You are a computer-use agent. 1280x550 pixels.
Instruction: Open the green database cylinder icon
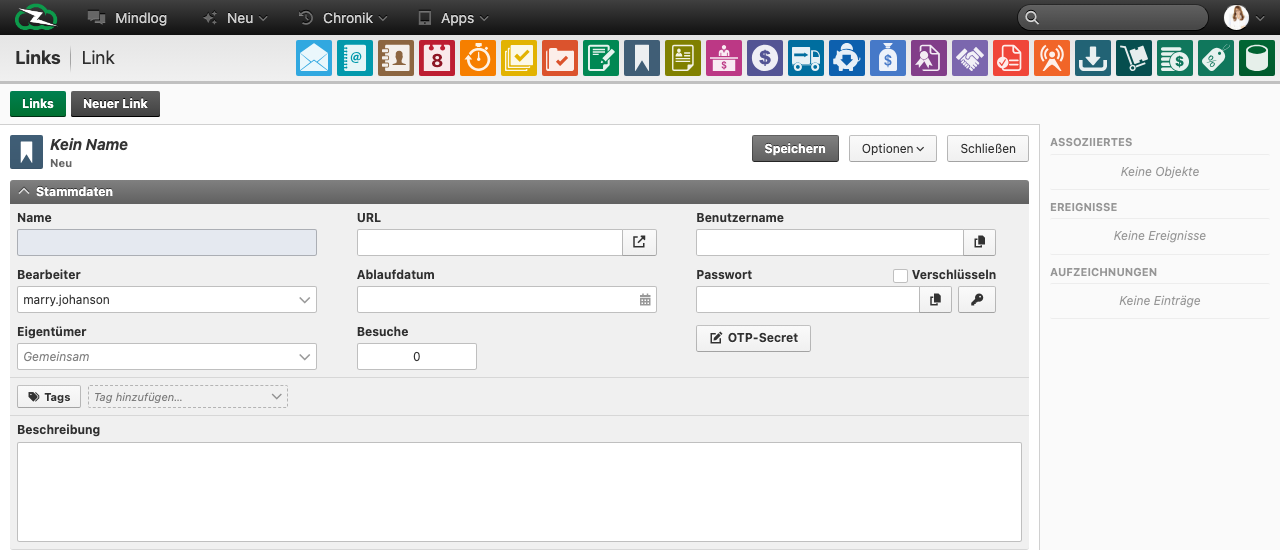1257,58
